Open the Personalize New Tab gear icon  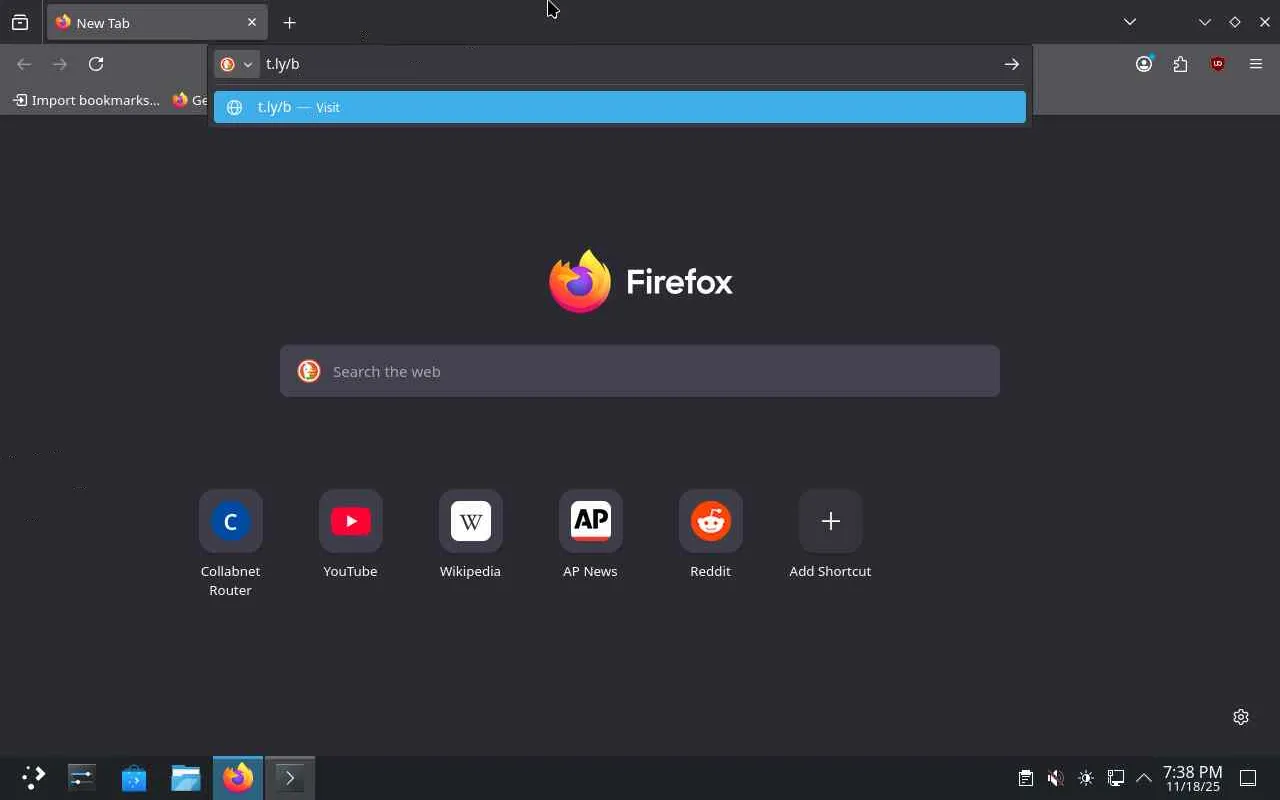[1241, 717]
